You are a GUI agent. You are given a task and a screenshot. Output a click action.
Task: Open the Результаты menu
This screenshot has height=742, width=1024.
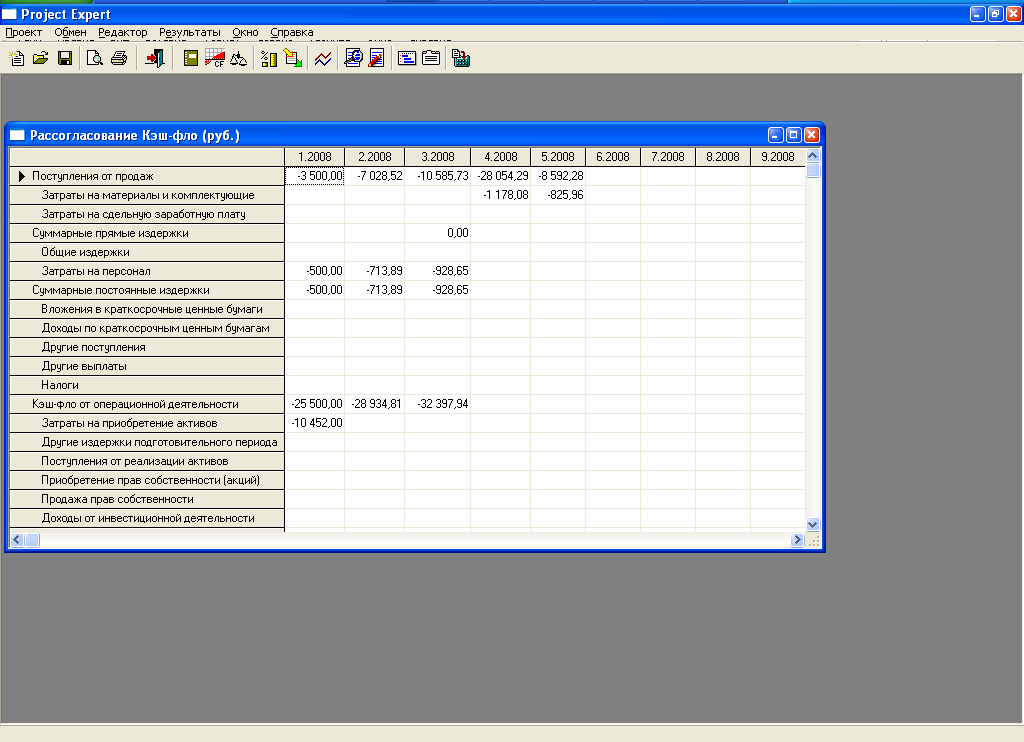pyautogui.click(x=189, y=32)
